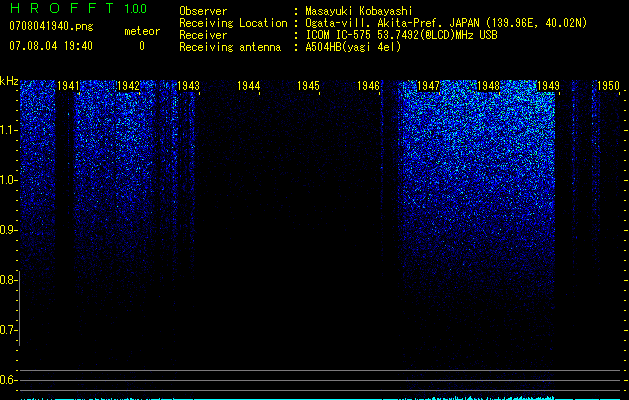Click the Receiving antenna value A504HB(yagi 4el)

353,47
